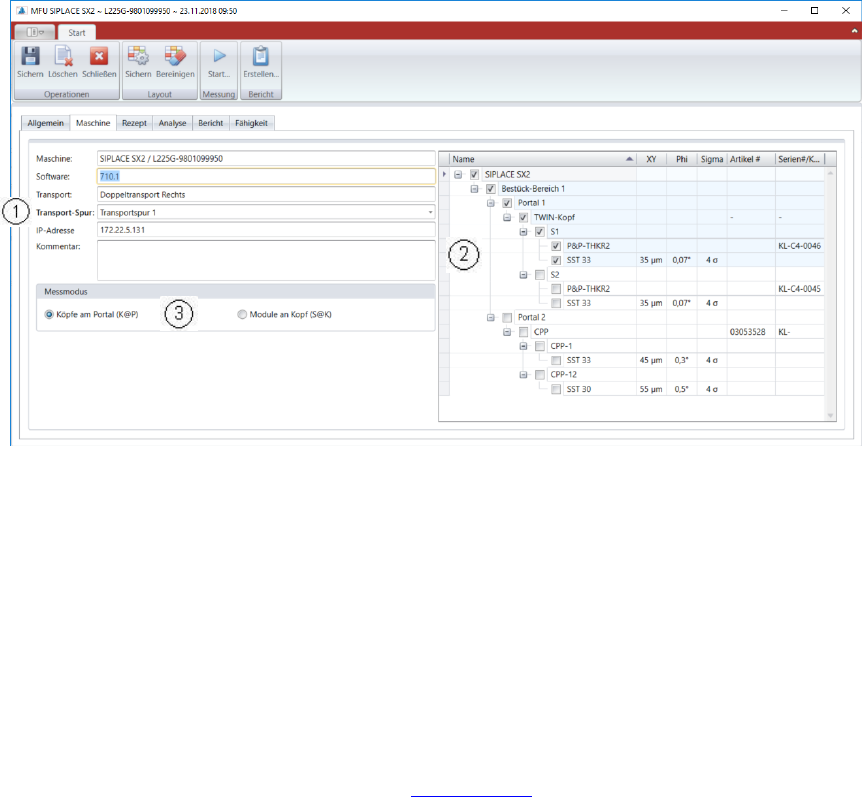
Task: Select the Maschine tab
Action: 93,123
